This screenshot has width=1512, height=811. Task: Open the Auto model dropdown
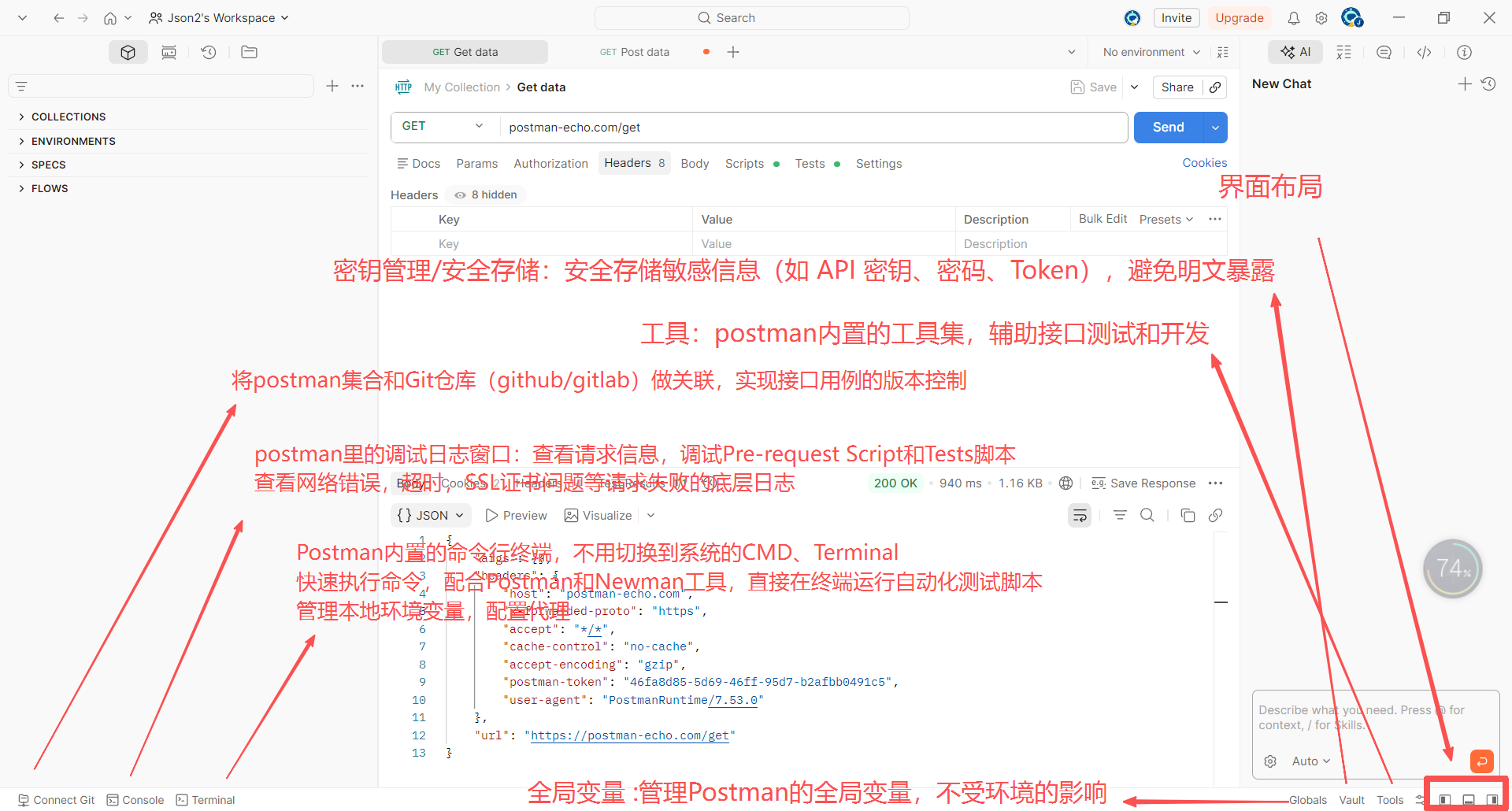(1310, 761)
